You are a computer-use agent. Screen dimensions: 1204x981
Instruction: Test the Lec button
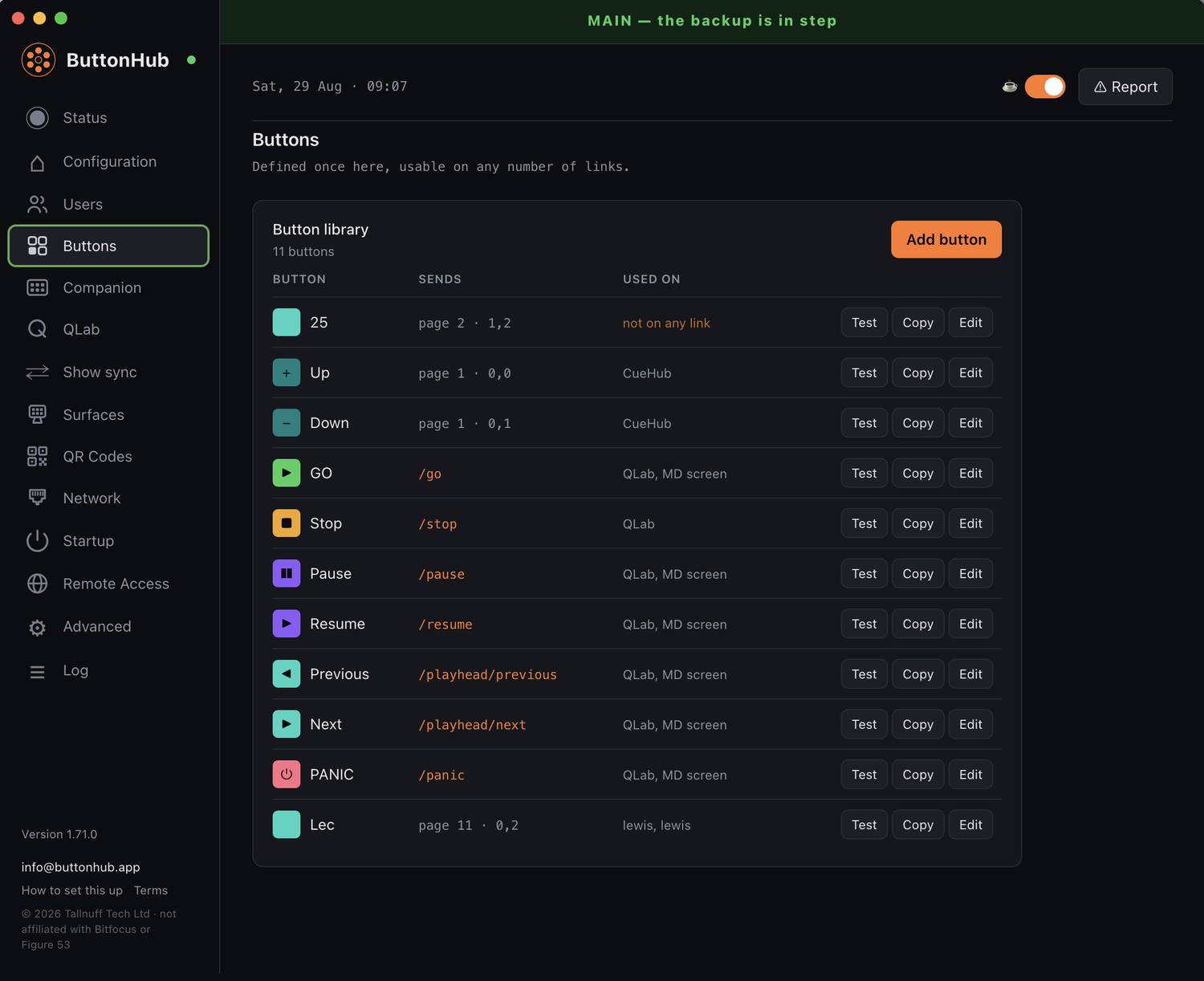point(864,824)
